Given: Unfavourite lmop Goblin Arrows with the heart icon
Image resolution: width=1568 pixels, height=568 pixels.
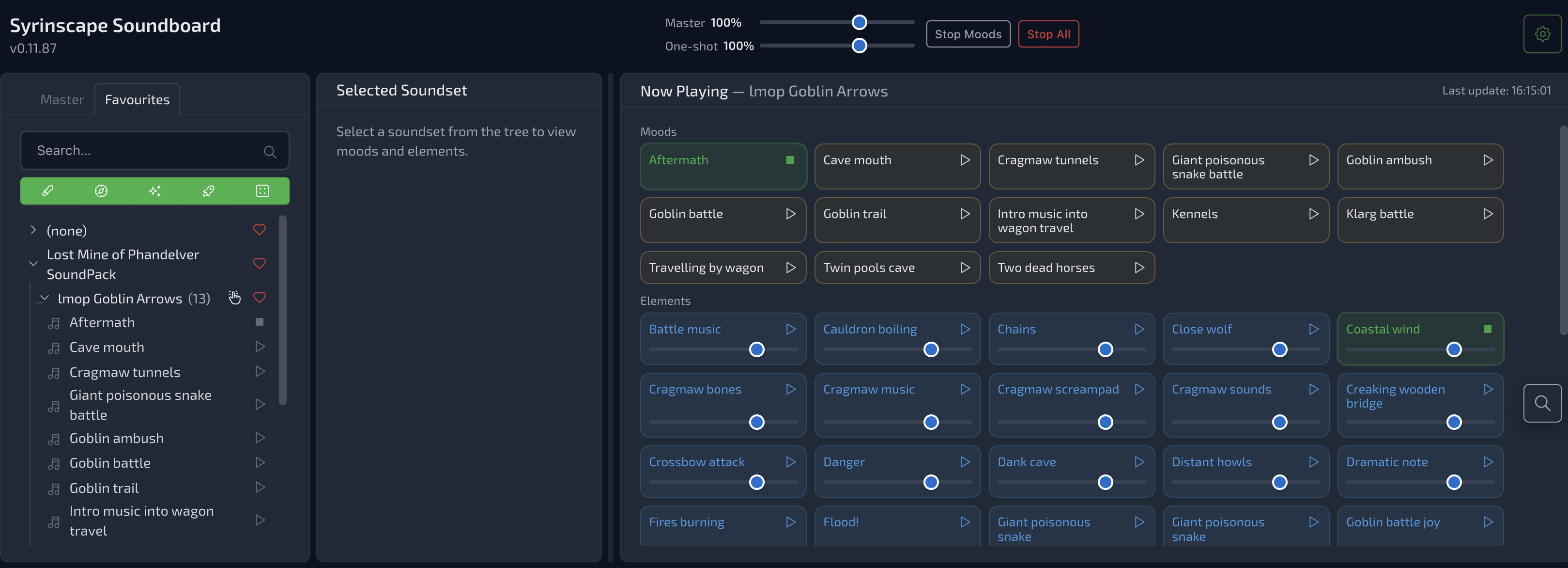Looking at the screenshot, I should pyautogui.click(x=259, y=298).
